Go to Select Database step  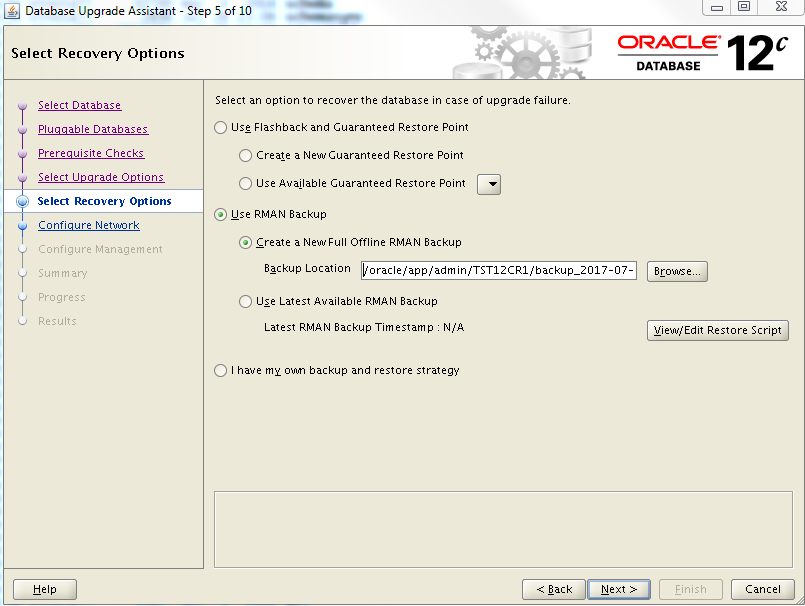tap(79, 105)
